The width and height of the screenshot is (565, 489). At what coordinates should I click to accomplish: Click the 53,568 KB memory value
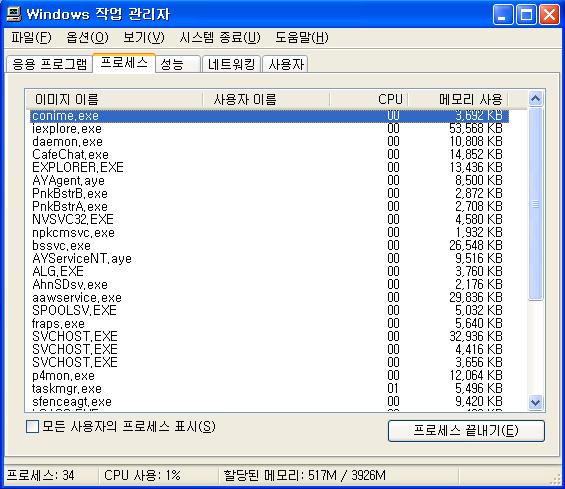476,129
